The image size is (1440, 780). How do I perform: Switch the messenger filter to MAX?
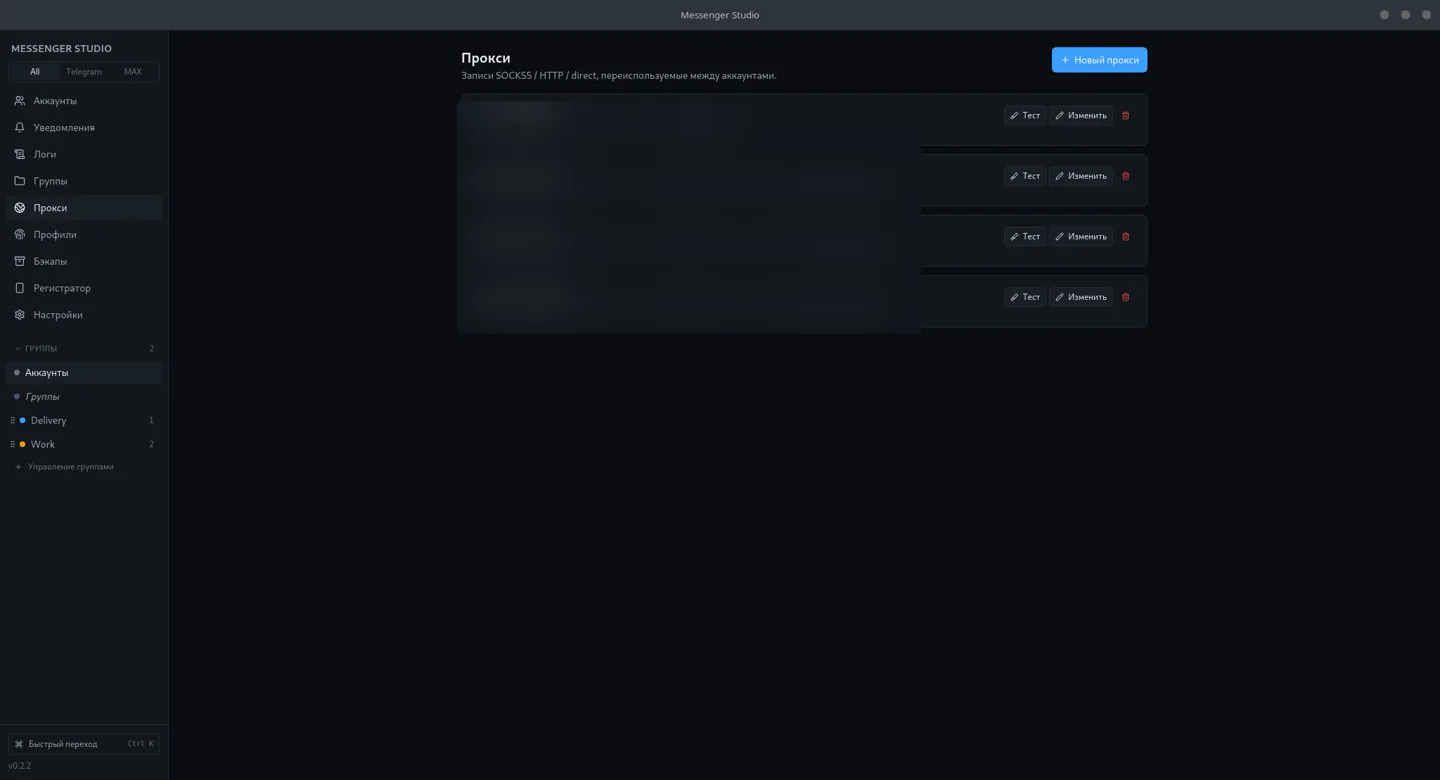tap(133, 72)
